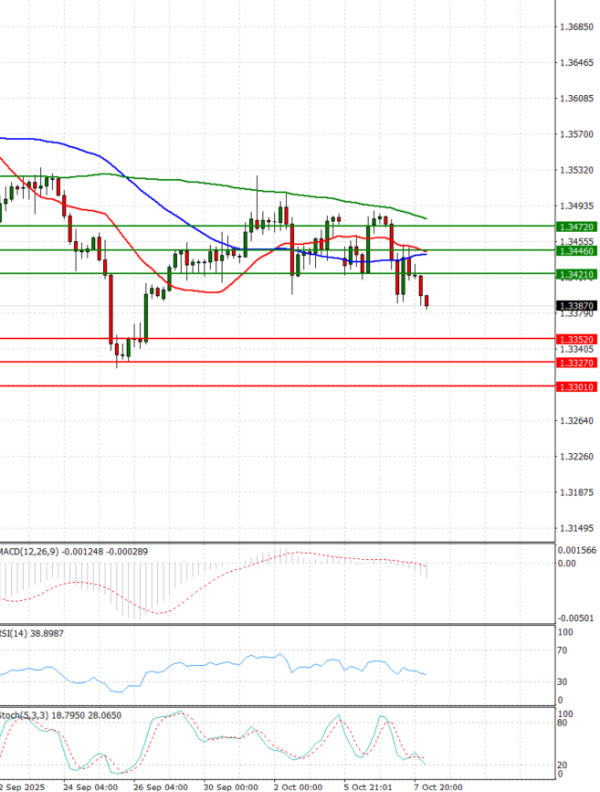This screenshot has height=792, width=600.
Task: Select the last red candlestick on the chart
Action: click(x=427, y=301)
